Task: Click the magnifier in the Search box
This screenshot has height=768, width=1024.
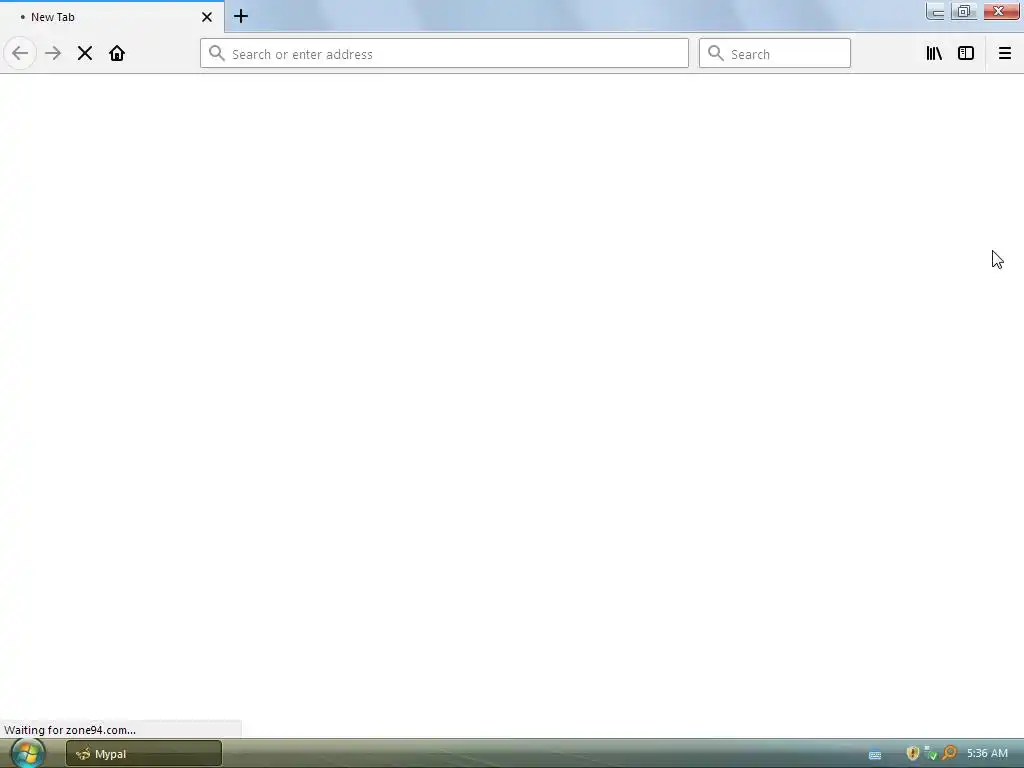Action: (716, 54)
